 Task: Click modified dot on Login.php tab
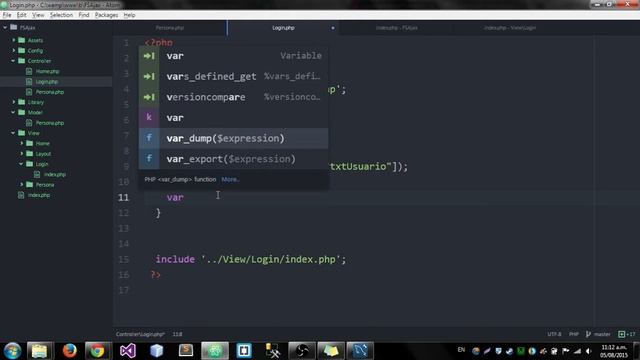click(333, 28)
